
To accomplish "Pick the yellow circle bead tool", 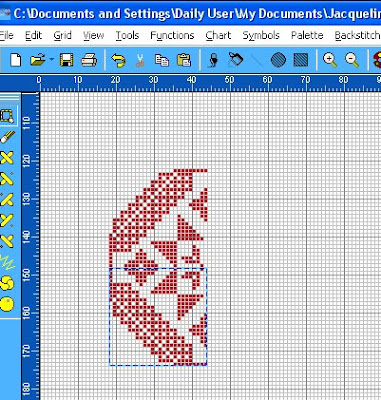I will (x=7, y=304).
